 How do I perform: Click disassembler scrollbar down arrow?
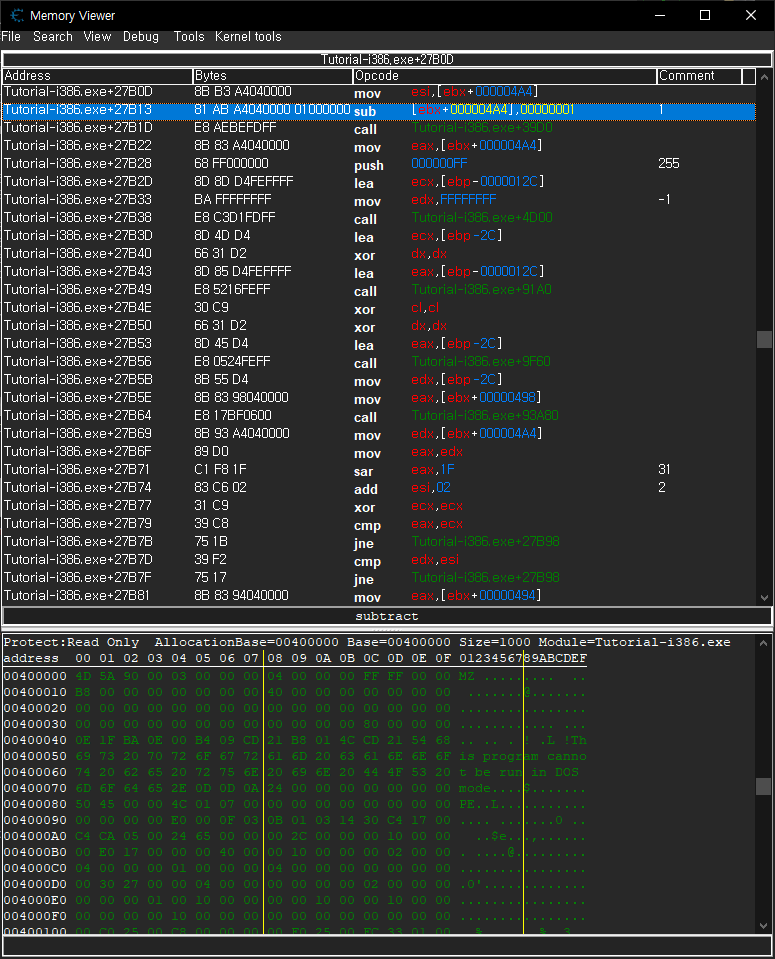(764, 598)
